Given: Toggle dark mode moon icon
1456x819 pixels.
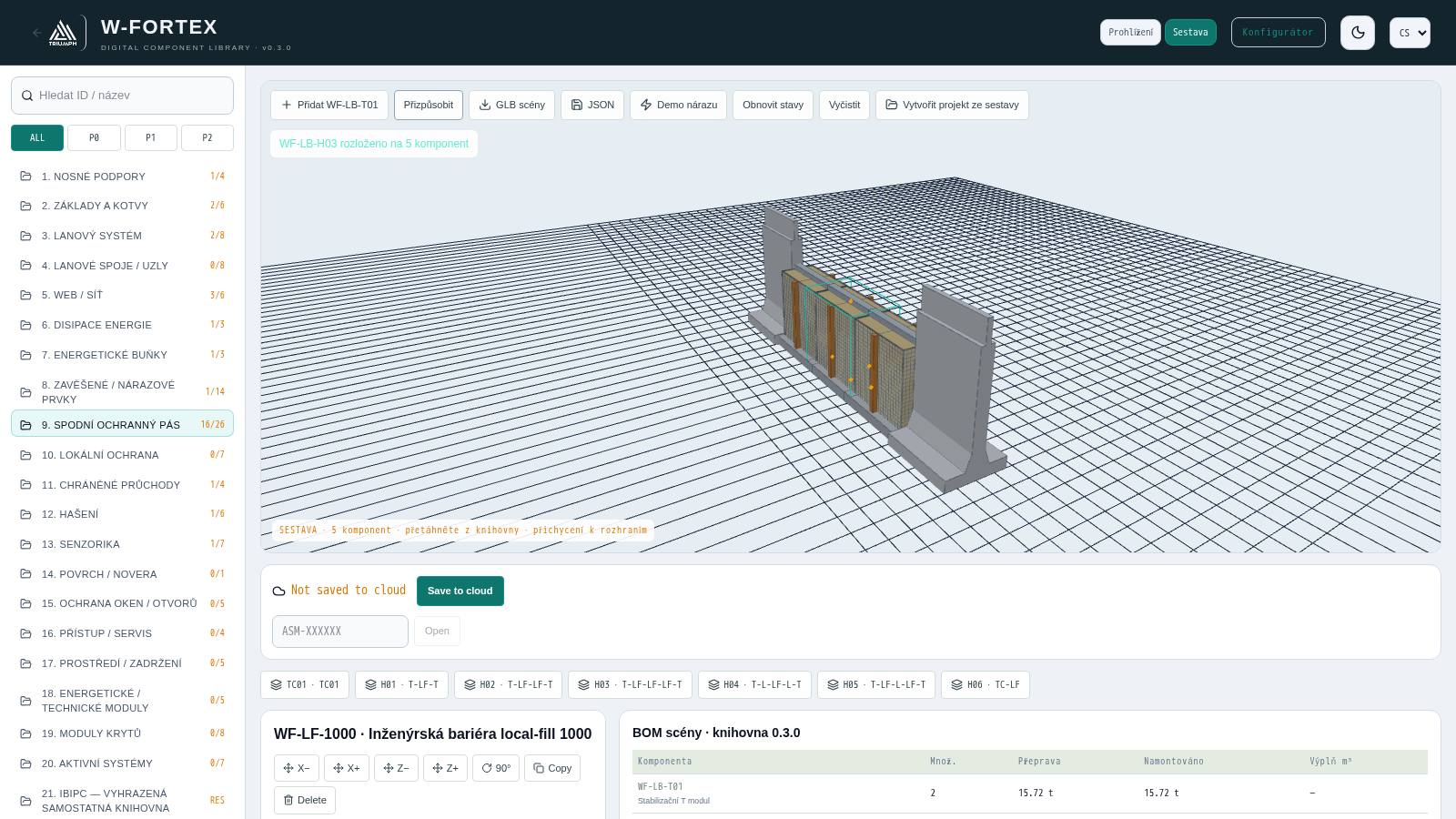Looking at the screenshot, I should (x=1358, y=33).
